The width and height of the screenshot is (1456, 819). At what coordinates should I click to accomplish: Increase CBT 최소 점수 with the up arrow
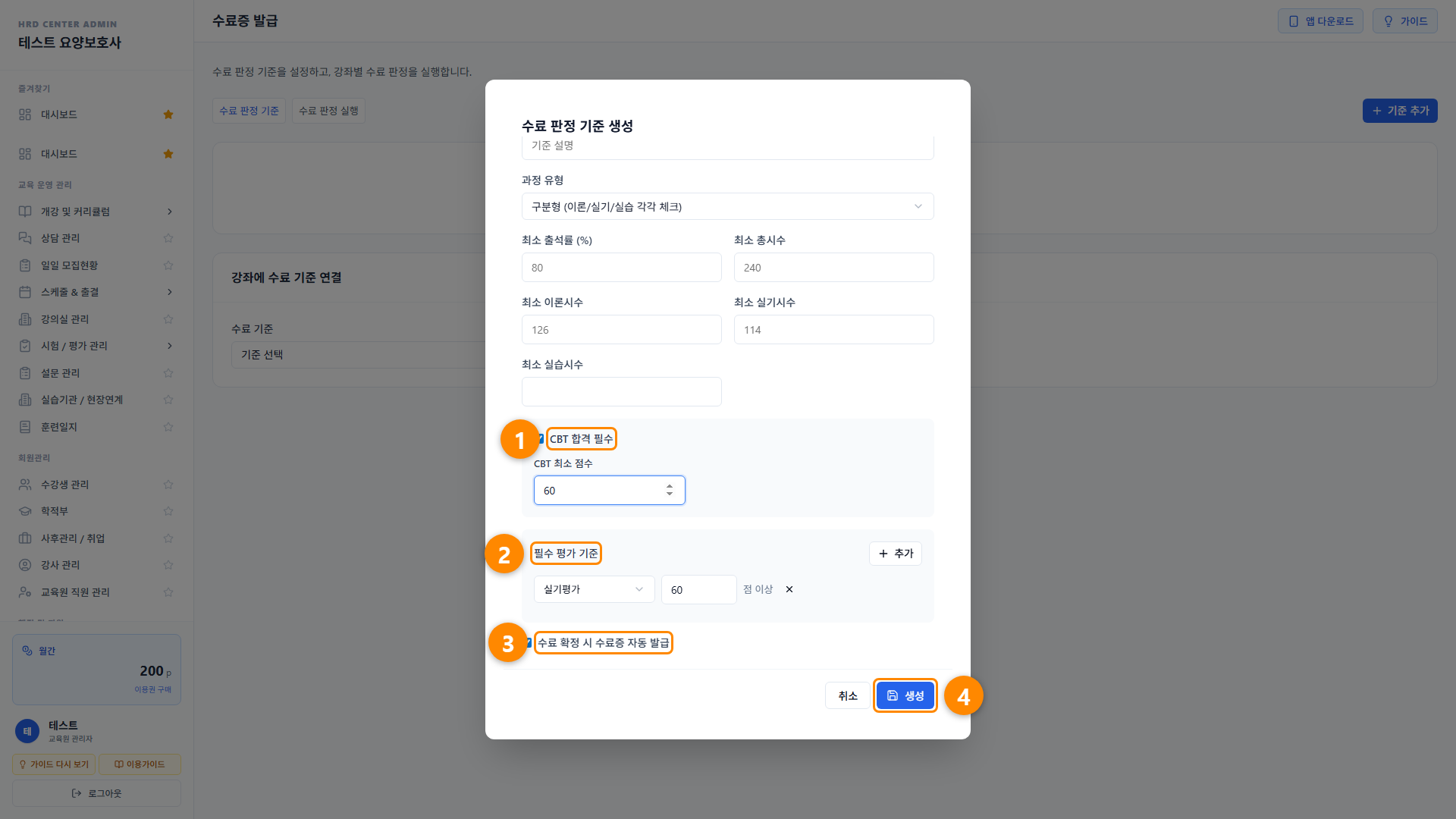click(x=670, y=486)
